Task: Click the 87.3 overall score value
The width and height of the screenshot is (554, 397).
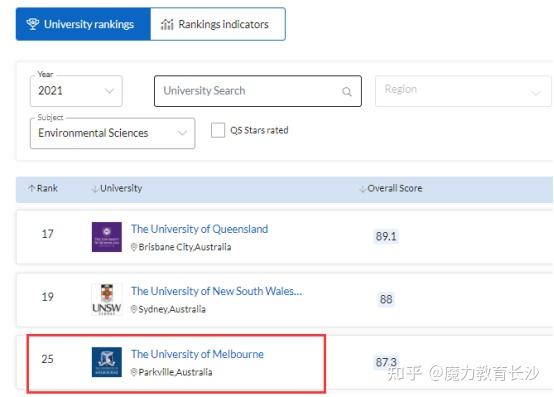Action: click(x=386, y=362)
